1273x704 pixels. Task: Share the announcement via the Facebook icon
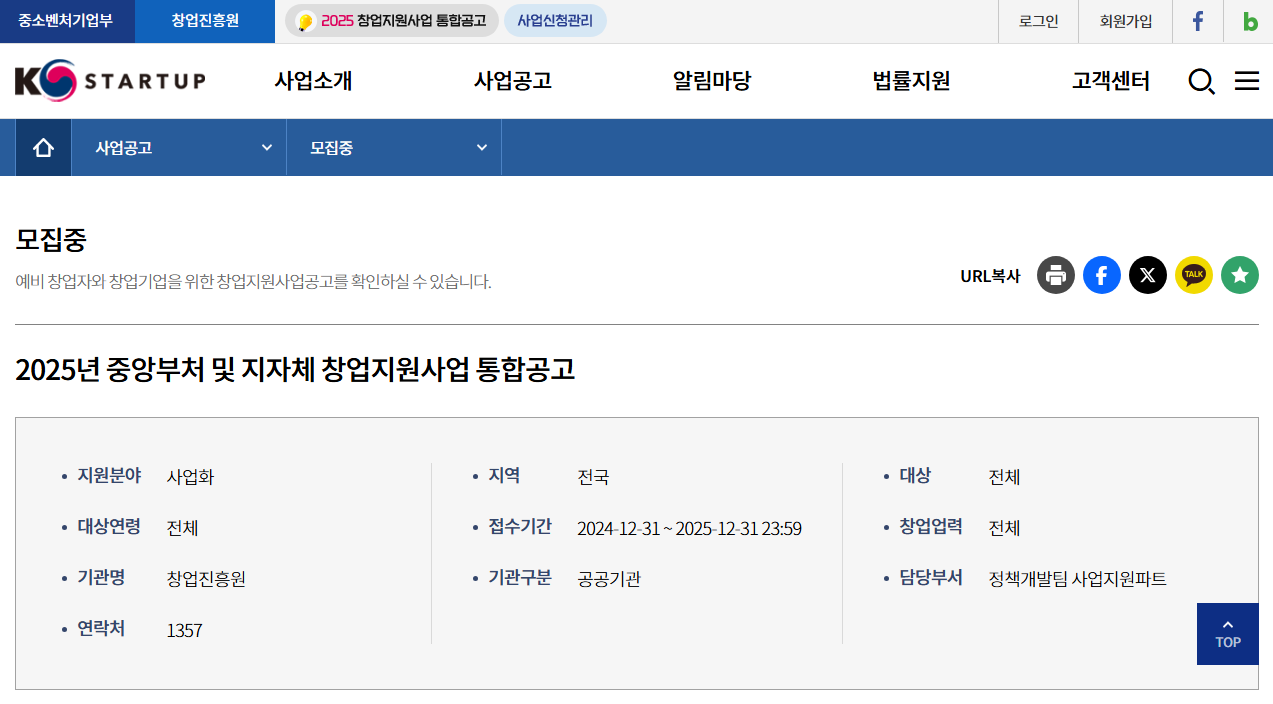[x=1101, y=275]
